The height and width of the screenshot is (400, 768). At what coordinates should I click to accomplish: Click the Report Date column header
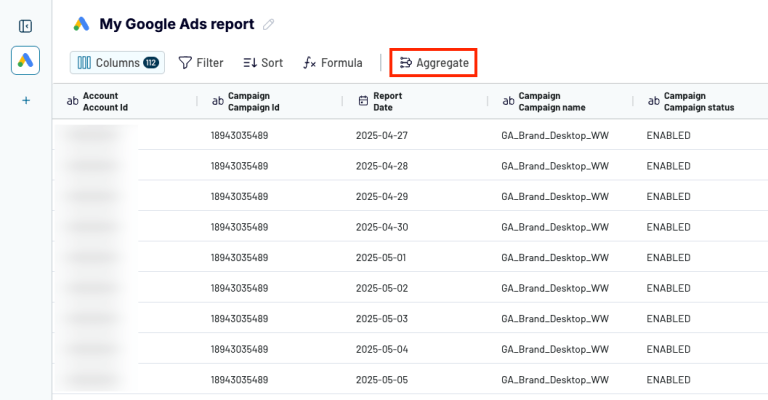point(388,101)
